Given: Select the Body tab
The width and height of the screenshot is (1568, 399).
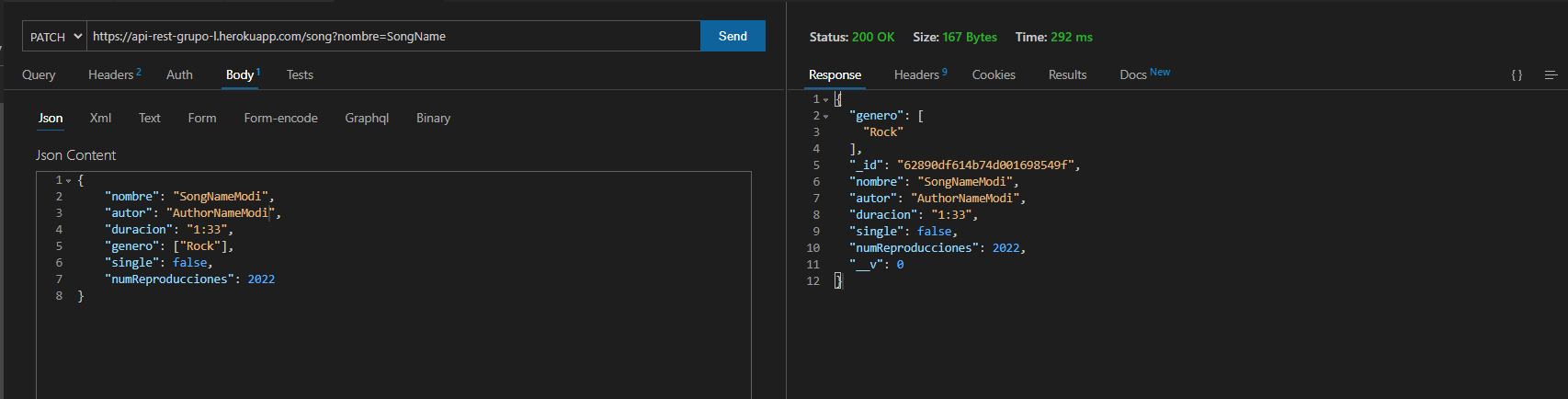Looking at the screenshot, I should click(x=243, y=74).
